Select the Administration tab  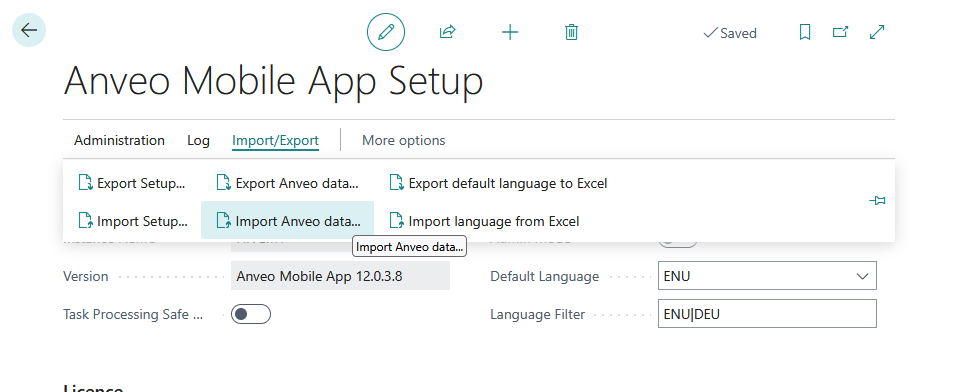[x=120, y=140]
